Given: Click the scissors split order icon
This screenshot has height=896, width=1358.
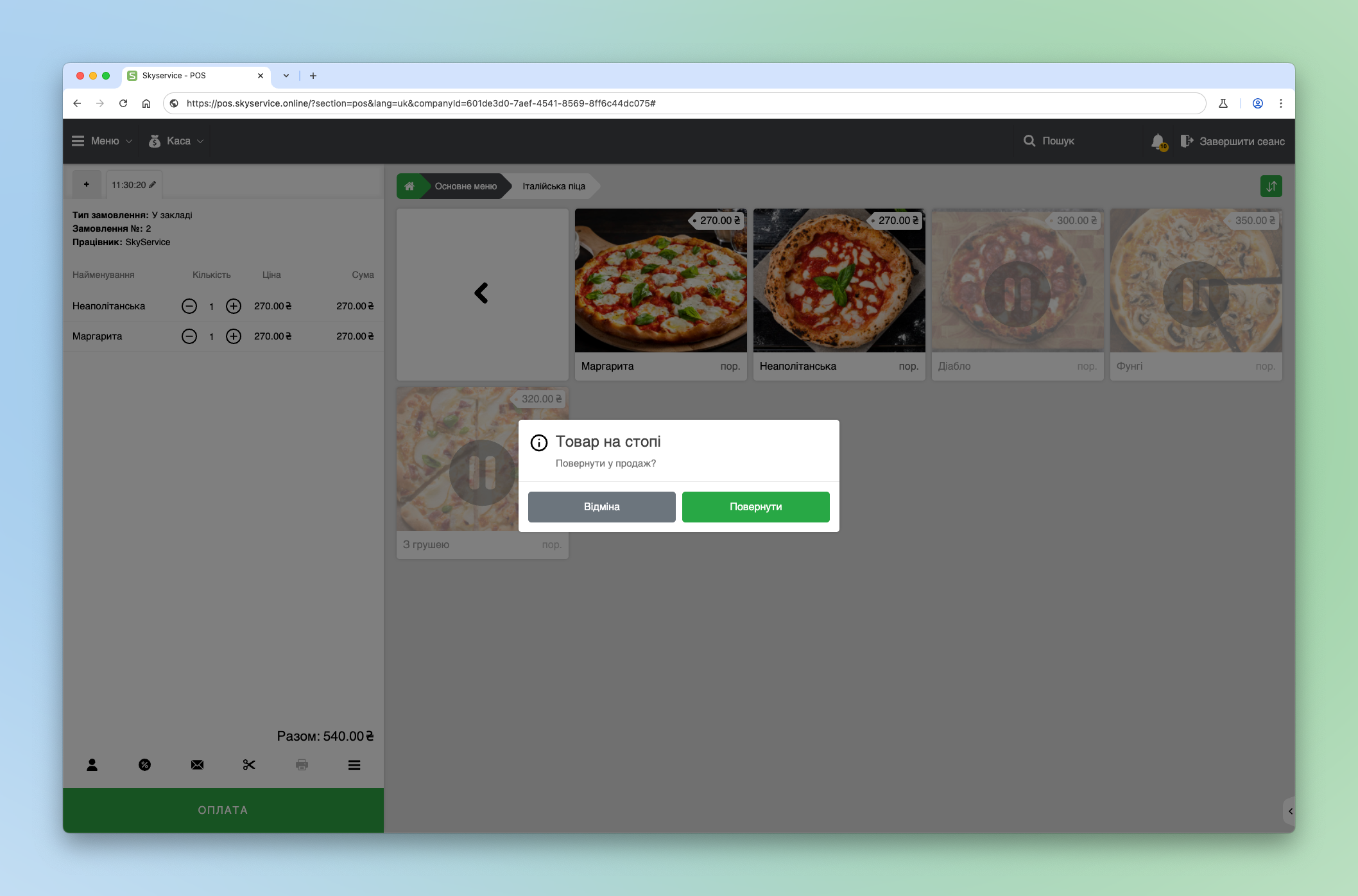Looking at the screenshot, I should (x=249, y=764).
